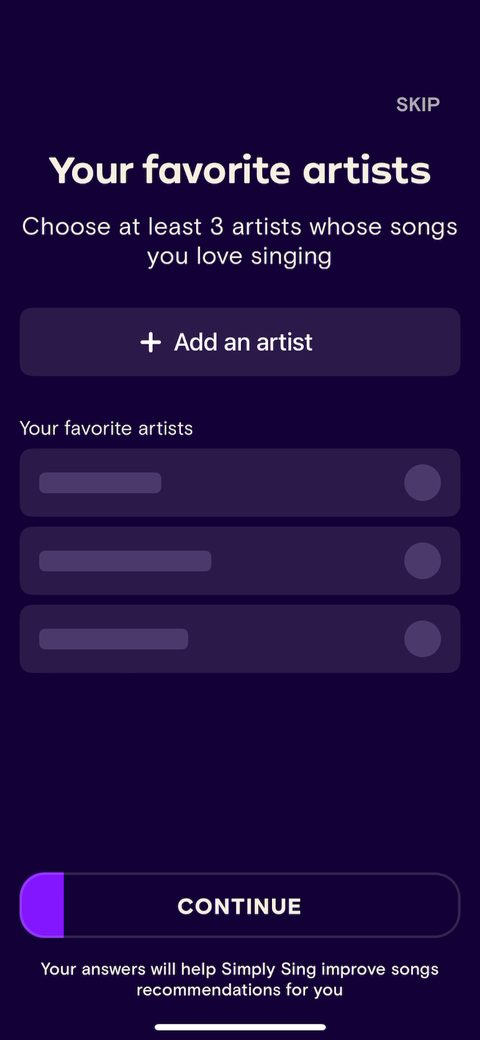Click the purple progress fill on CONTINUE

click(42, 905)
